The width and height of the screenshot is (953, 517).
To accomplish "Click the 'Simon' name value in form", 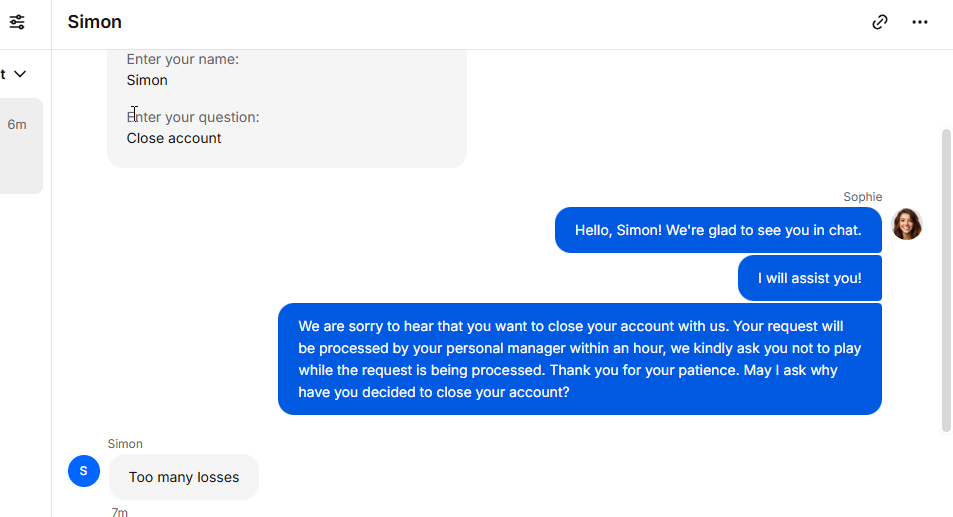I will click(147, 80).
